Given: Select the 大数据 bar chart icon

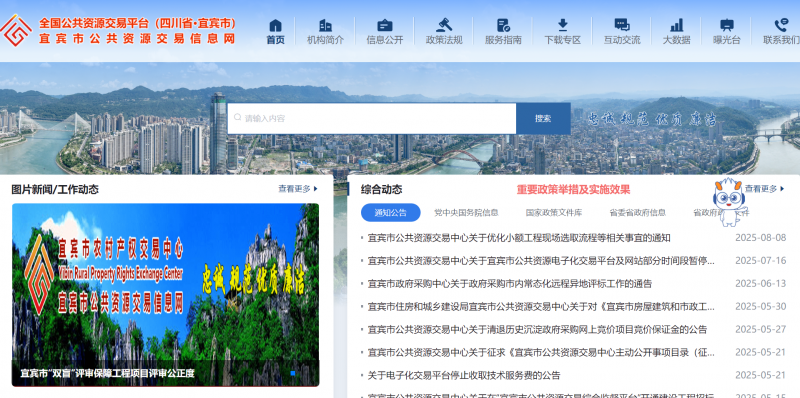Looking at the screenshot, I should click(x=677, y=25).
